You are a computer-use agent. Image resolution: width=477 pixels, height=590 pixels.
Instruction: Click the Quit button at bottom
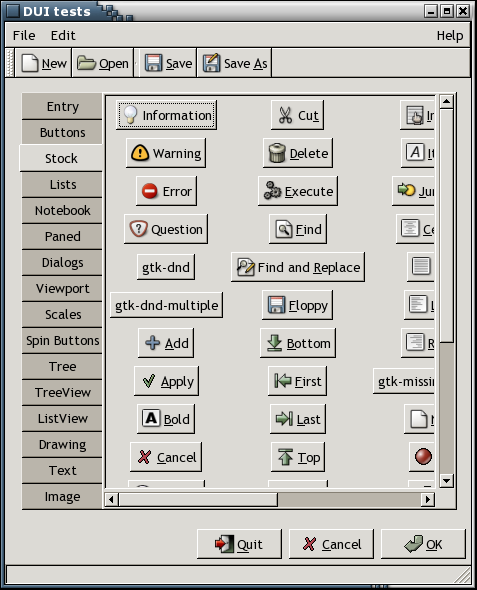(x=239, y=544)
